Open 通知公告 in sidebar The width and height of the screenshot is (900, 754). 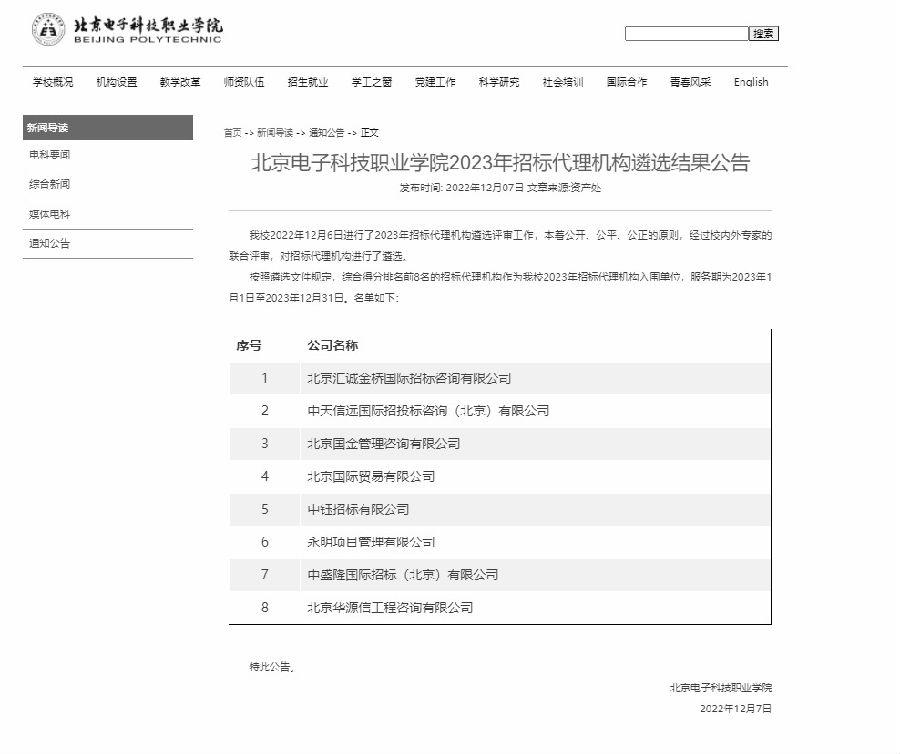click(x=49, y=243)
